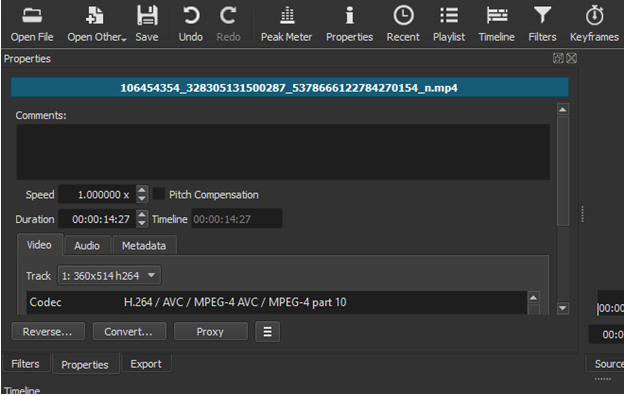
Task: Click the Convert... button
Action: pos(129,332)
